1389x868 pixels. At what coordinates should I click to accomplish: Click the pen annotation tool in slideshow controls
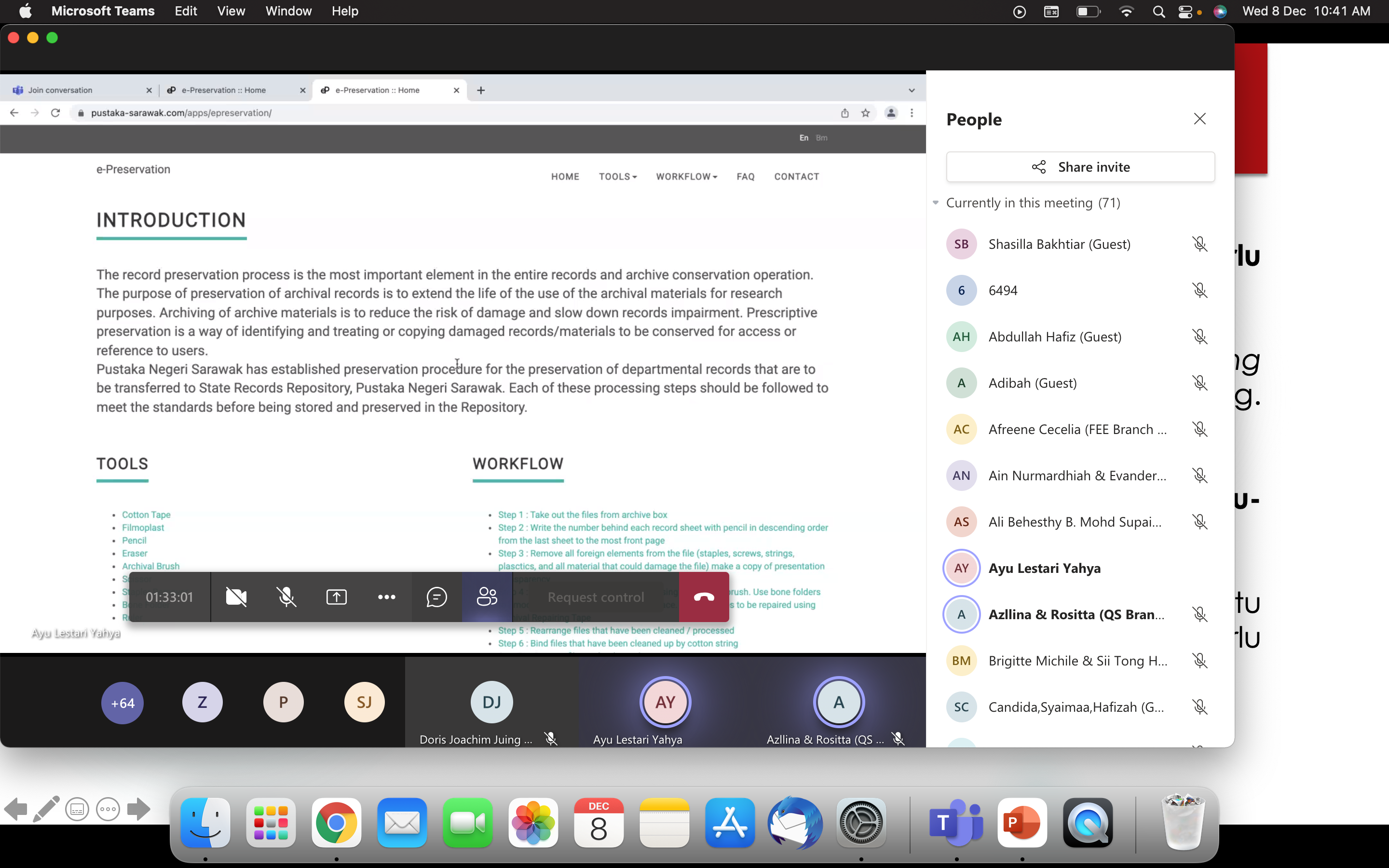pyautogui.click(x=46, y=810)
